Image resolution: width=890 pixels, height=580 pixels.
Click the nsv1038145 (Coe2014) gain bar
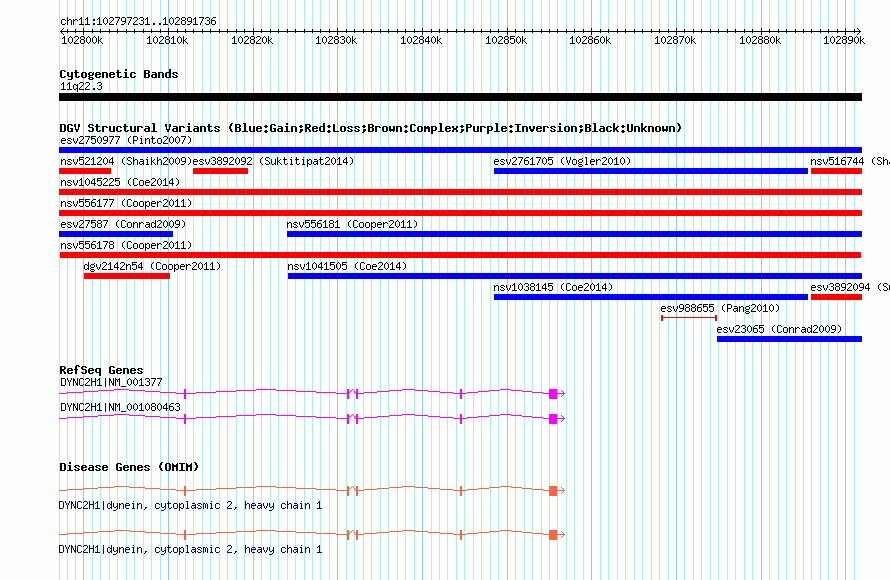[x=650, y=297]
